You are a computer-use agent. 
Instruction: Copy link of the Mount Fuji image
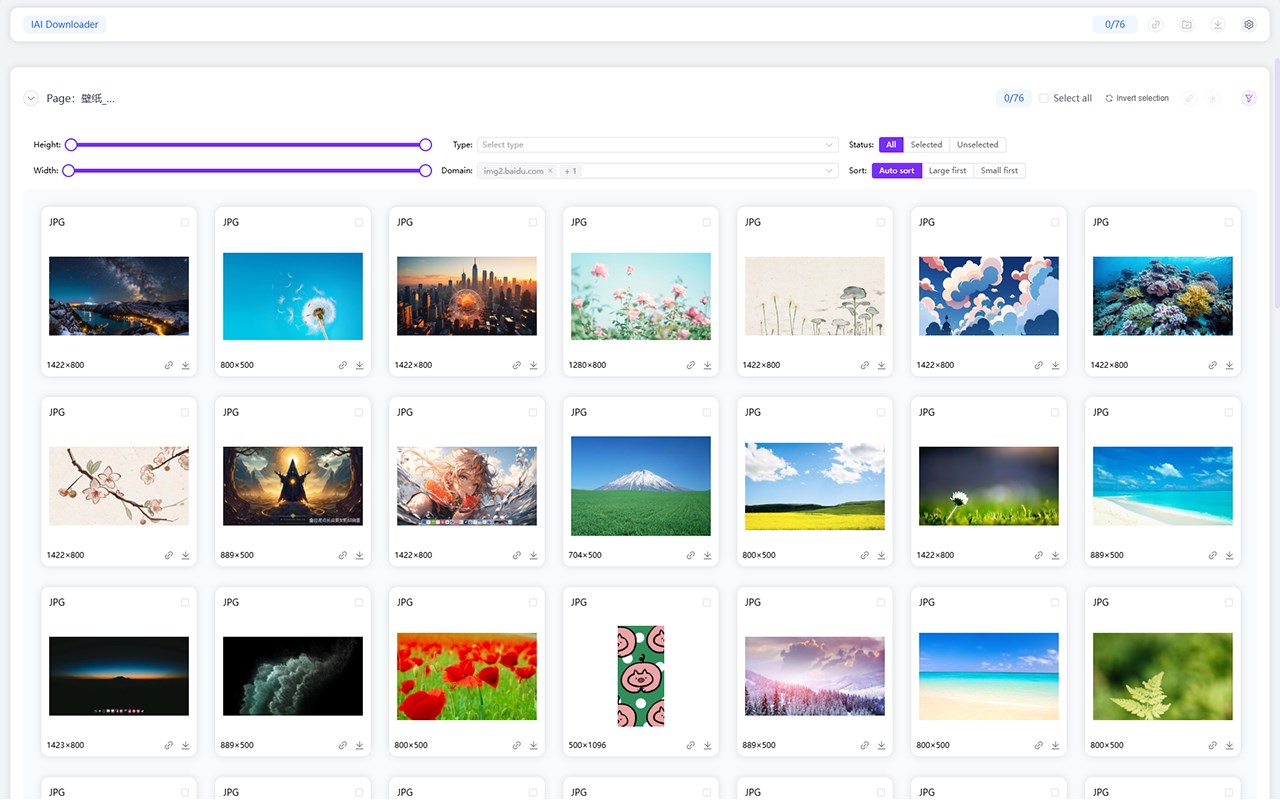point(691,555)
